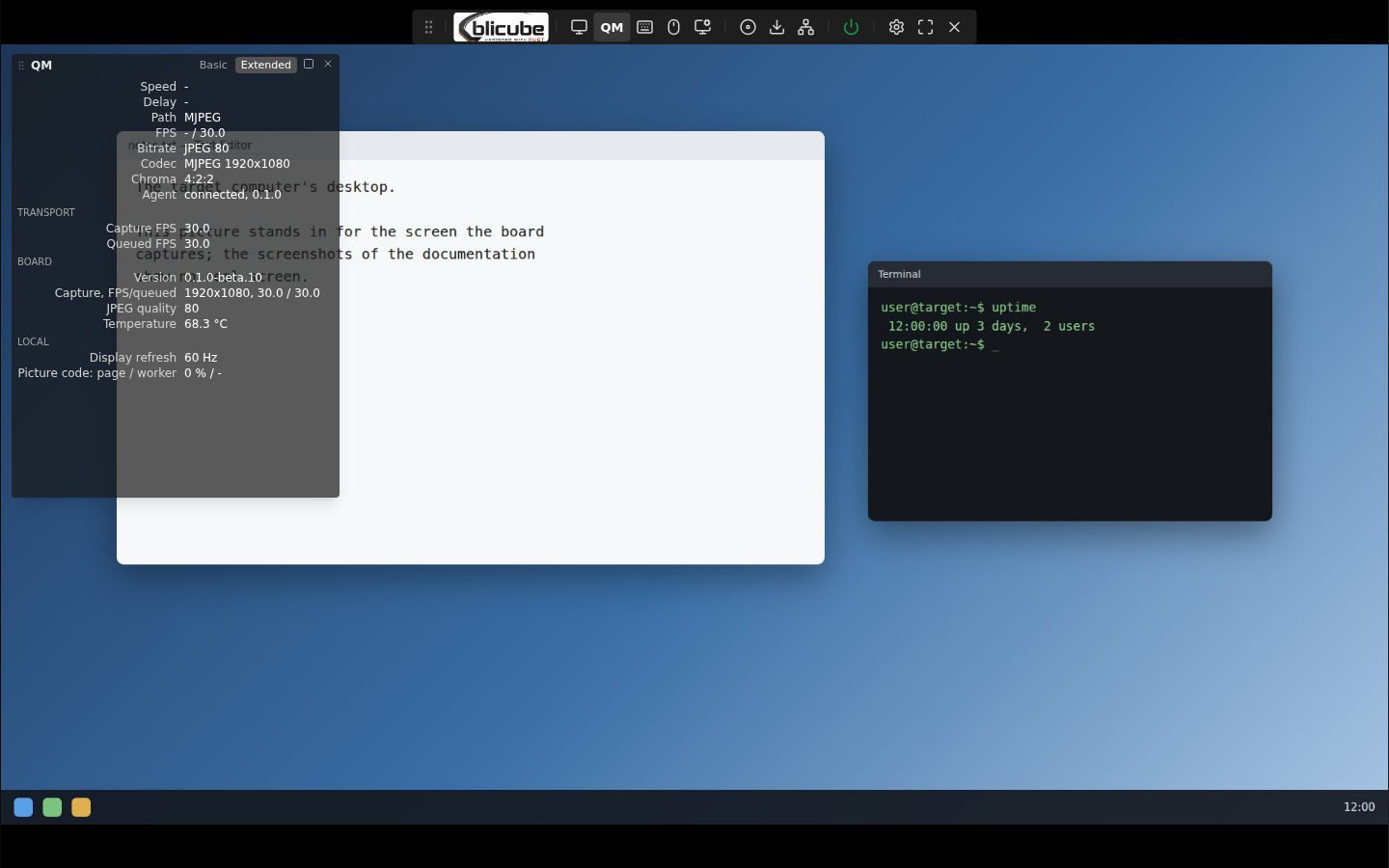Open the network topology icon
This screenshot has width=1389, height=868.
pos(805,27)
